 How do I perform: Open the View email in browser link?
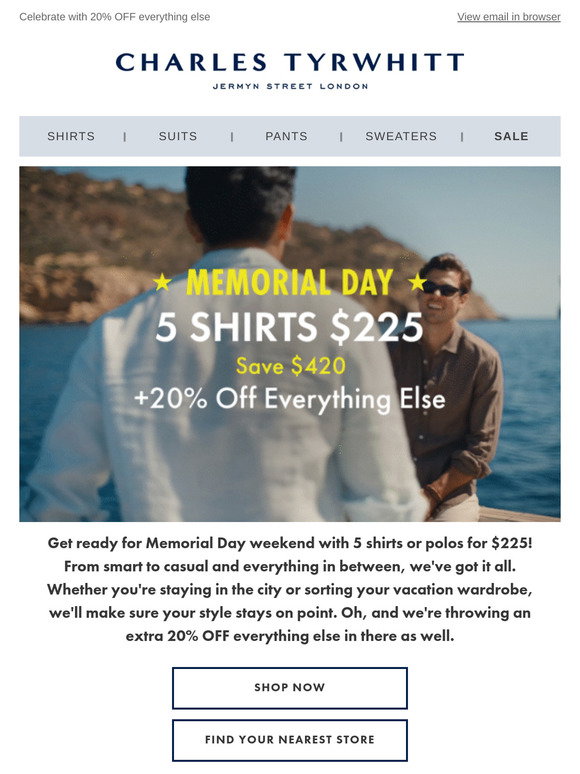point(508,17)
